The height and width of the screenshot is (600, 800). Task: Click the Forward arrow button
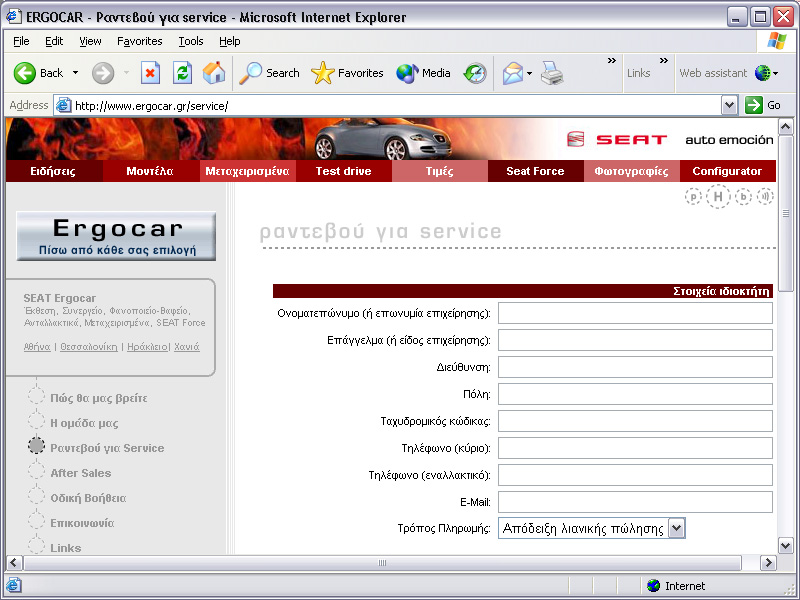103,73
